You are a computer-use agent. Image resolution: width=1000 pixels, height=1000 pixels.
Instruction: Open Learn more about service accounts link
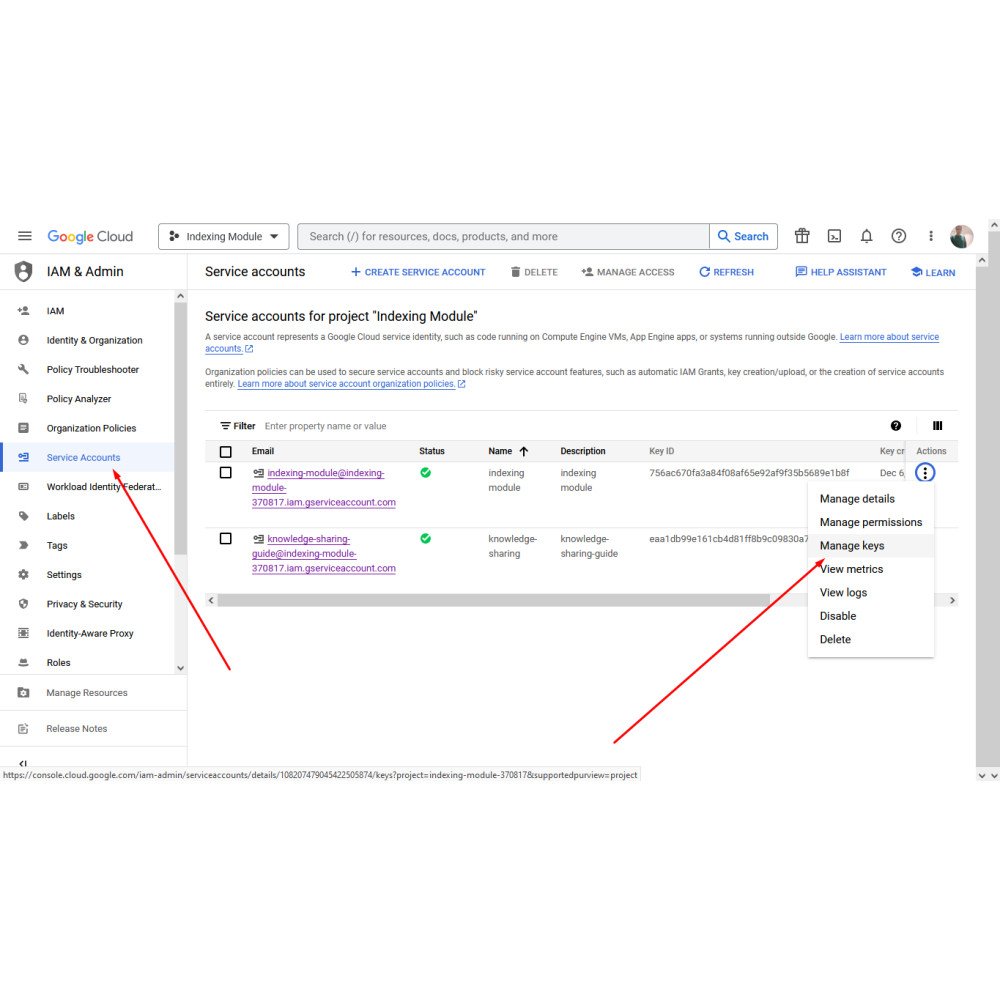point(889,337)
